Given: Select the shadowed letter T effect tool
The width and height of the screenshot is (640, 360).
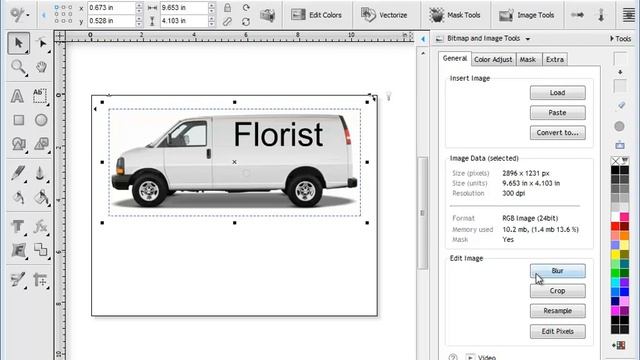Looking at the screenshot, I should click(18, 227).
